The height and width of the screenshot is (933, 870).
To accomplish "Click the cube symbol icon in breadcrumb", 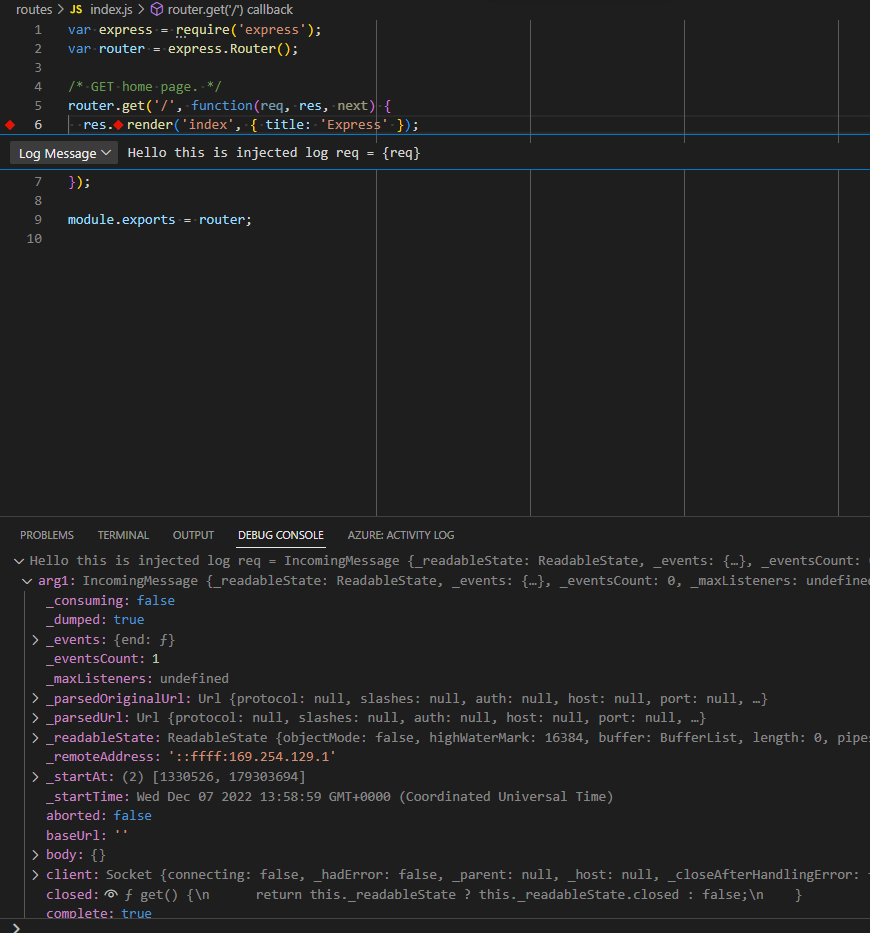I will point(157,10).
